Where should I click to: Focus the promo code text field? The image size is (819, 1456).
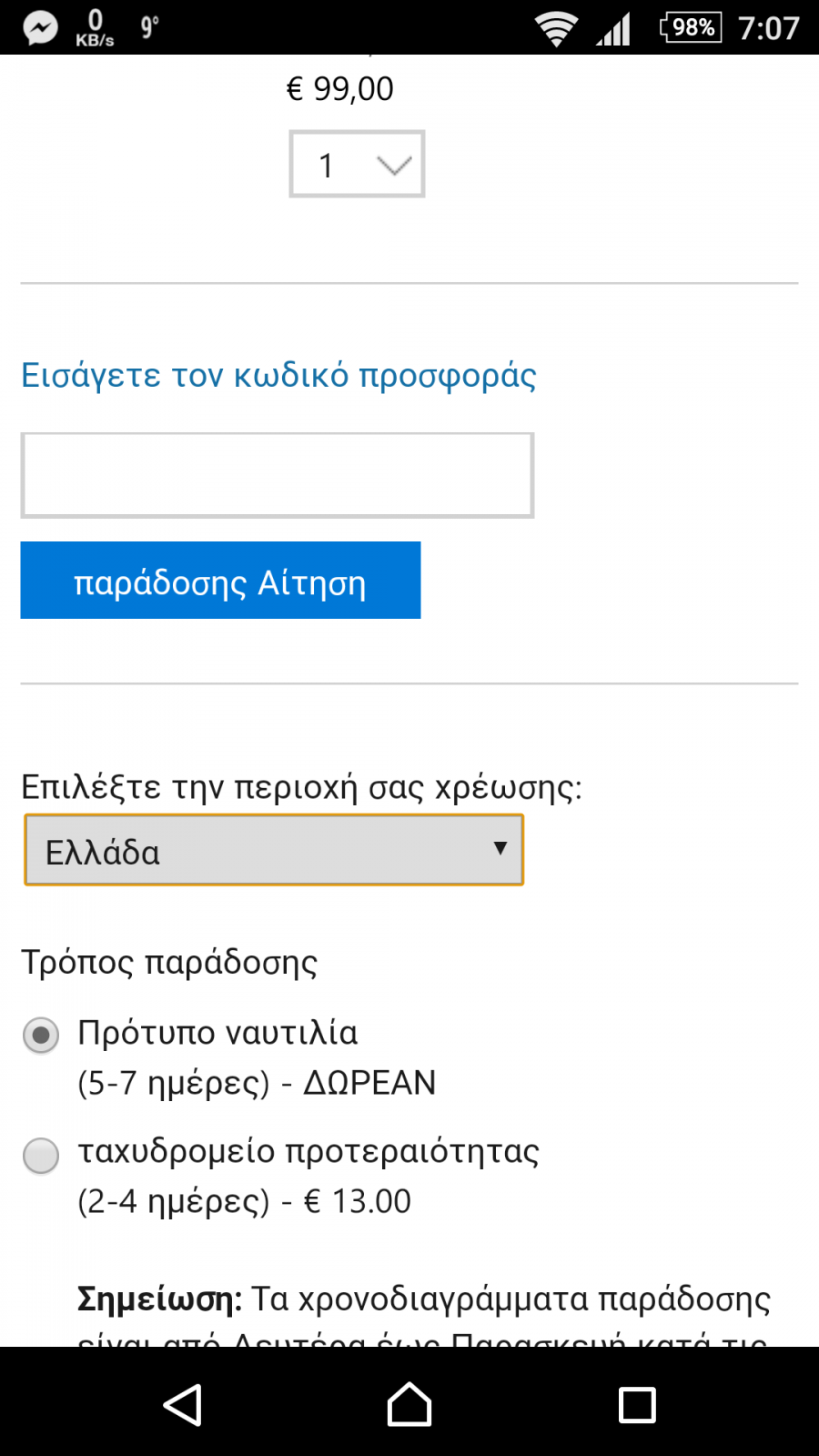[278, 475]
